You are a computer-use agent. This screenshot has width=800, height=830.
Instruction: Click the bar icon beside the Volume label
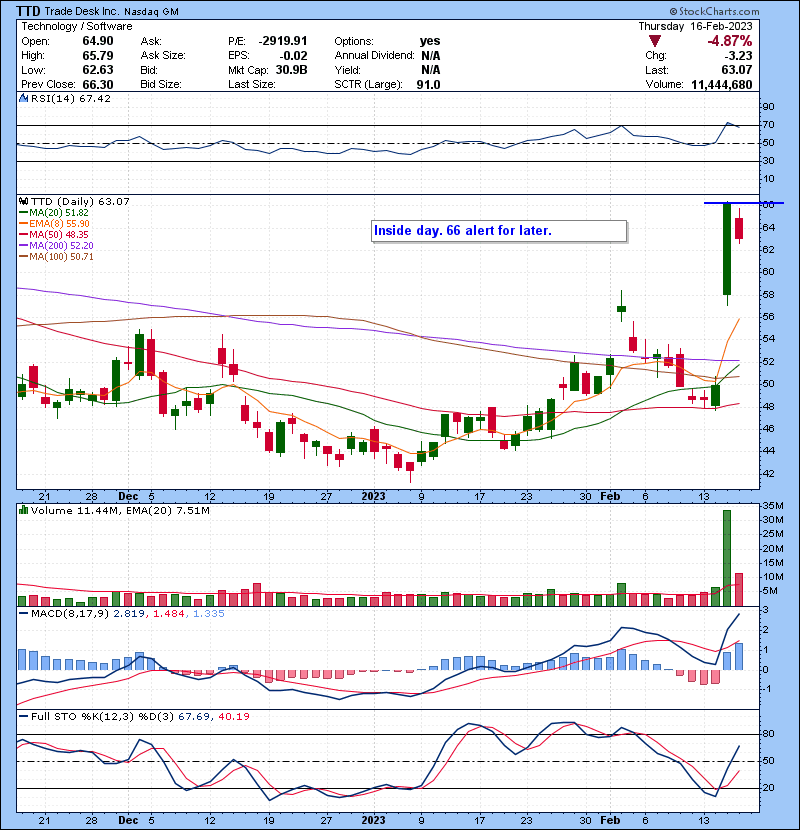(x=23, y=510)
